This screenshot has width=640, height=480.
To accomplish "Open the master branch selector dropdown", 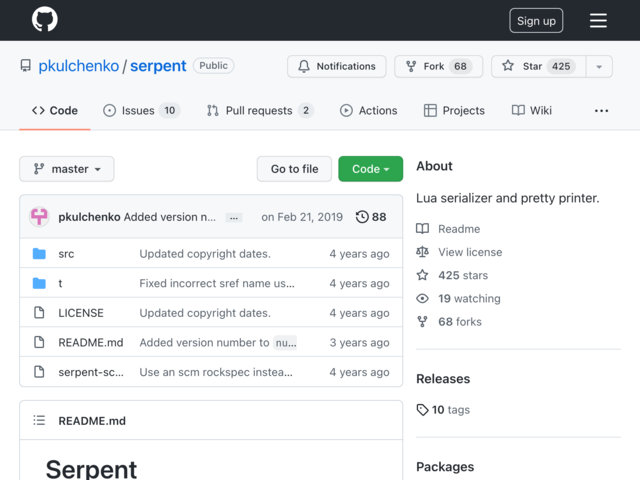I will tap(67, 169).
